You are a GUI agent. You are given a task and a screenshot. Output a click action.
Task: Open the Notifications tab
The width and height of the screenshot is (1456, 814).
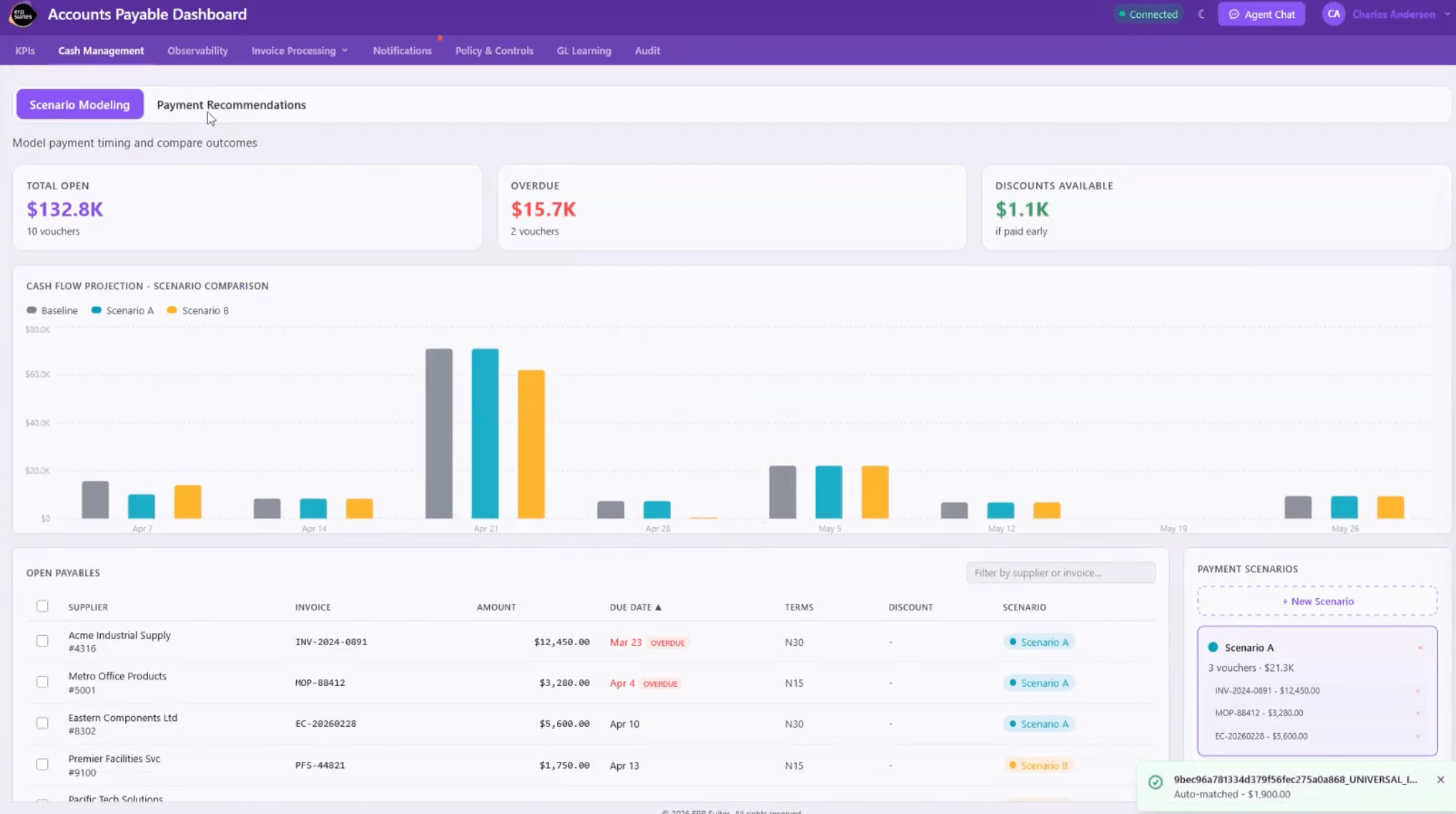[x=402, y=51]
